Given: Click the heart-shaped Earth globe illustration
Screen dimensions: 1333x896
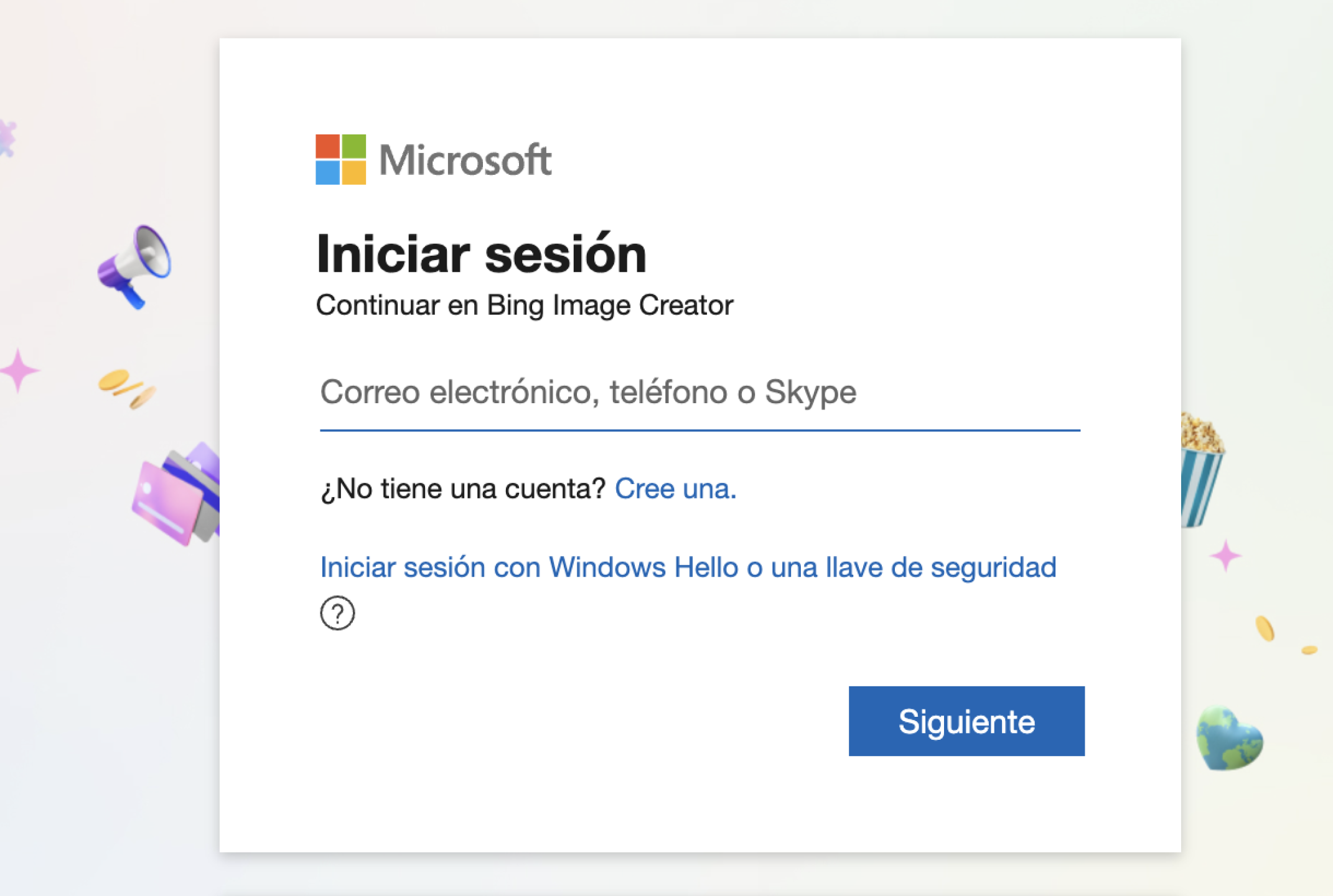Looking at the screenshot, I should pos(1228,739).
